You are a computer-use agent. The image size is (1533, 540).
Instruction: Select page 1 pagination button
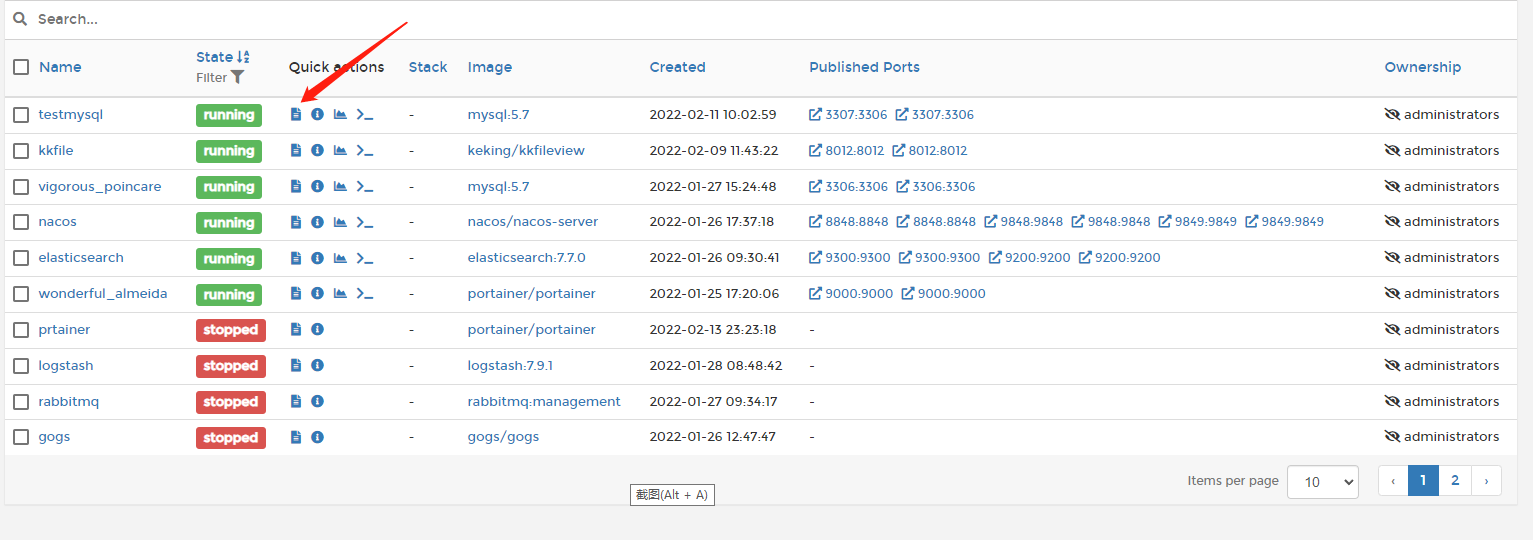[x=1423, y=481]
